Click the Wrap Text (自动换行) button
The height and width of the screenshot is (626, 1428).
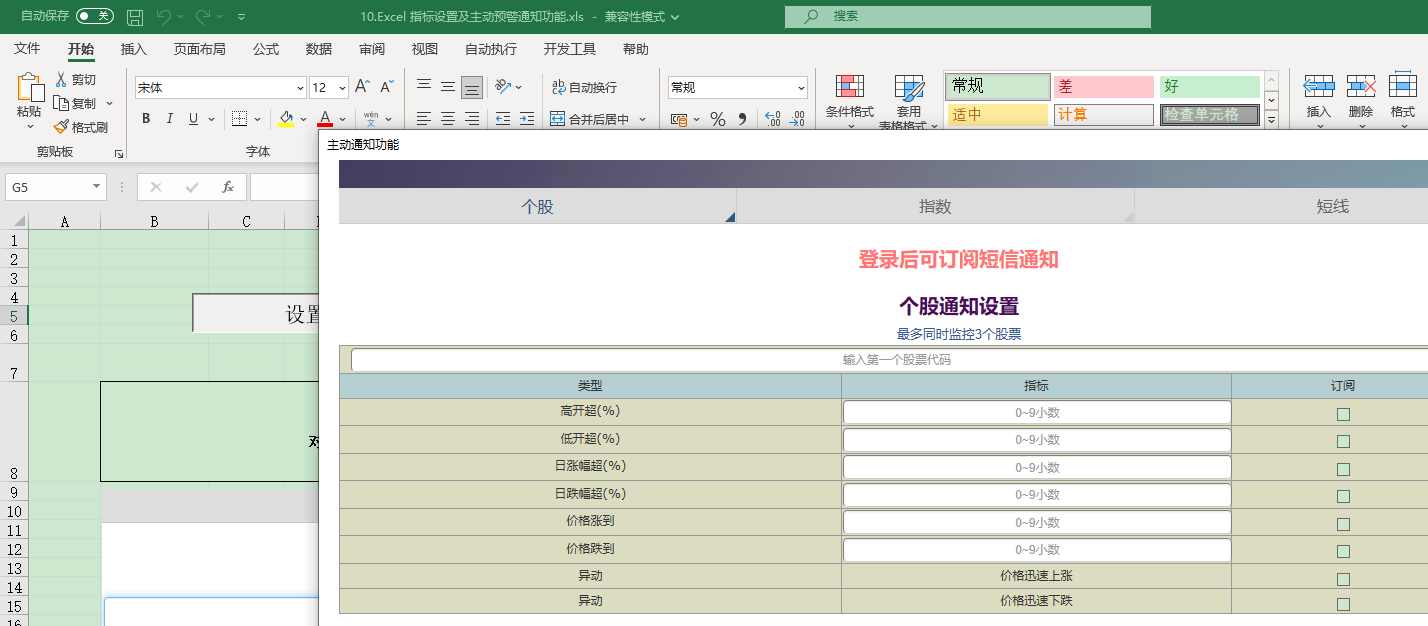point(583,88)
